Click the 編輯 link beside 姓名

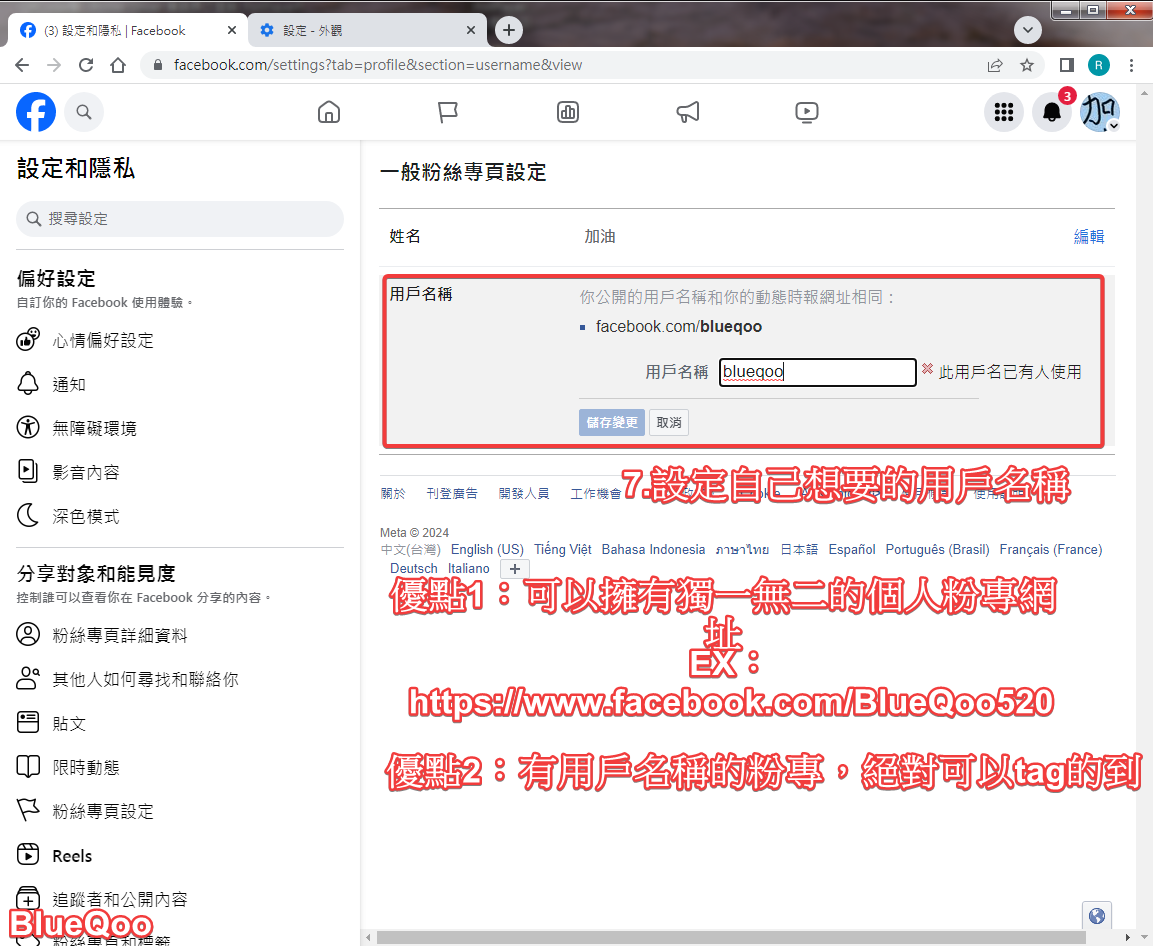[1089, 237]
